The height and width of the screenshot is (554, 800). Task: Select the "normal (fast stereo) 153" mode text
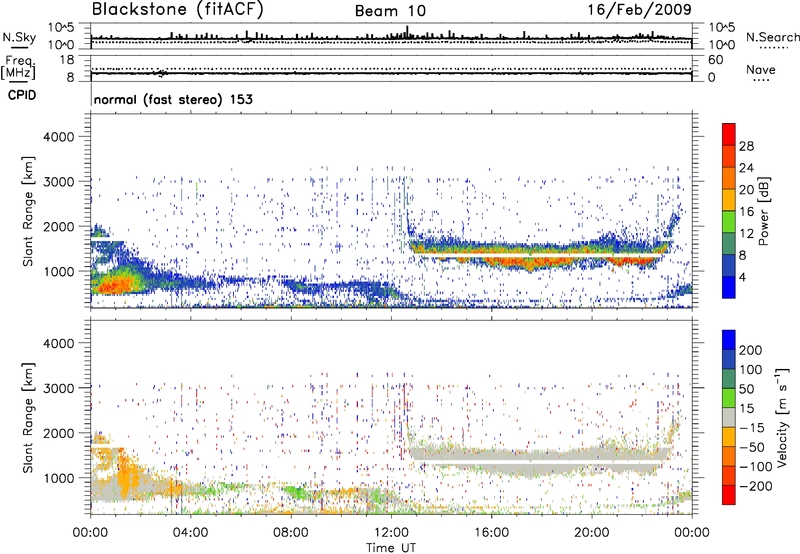(x=173, y=99)
